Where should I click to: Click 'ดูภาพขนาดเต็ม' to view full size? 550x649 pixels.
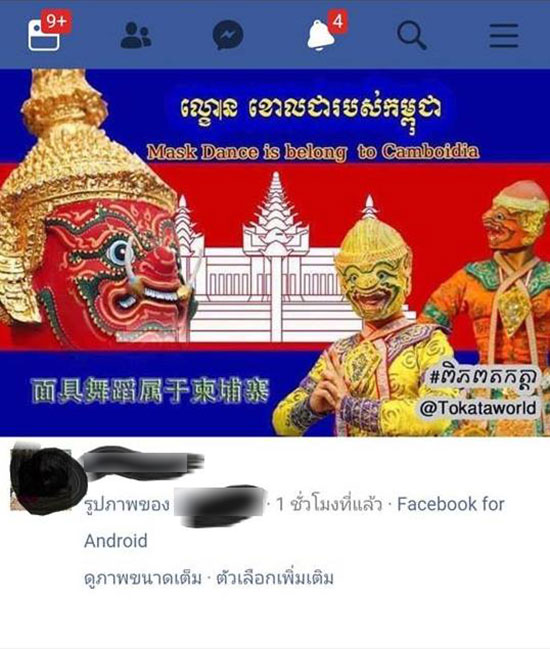[143, 578]
